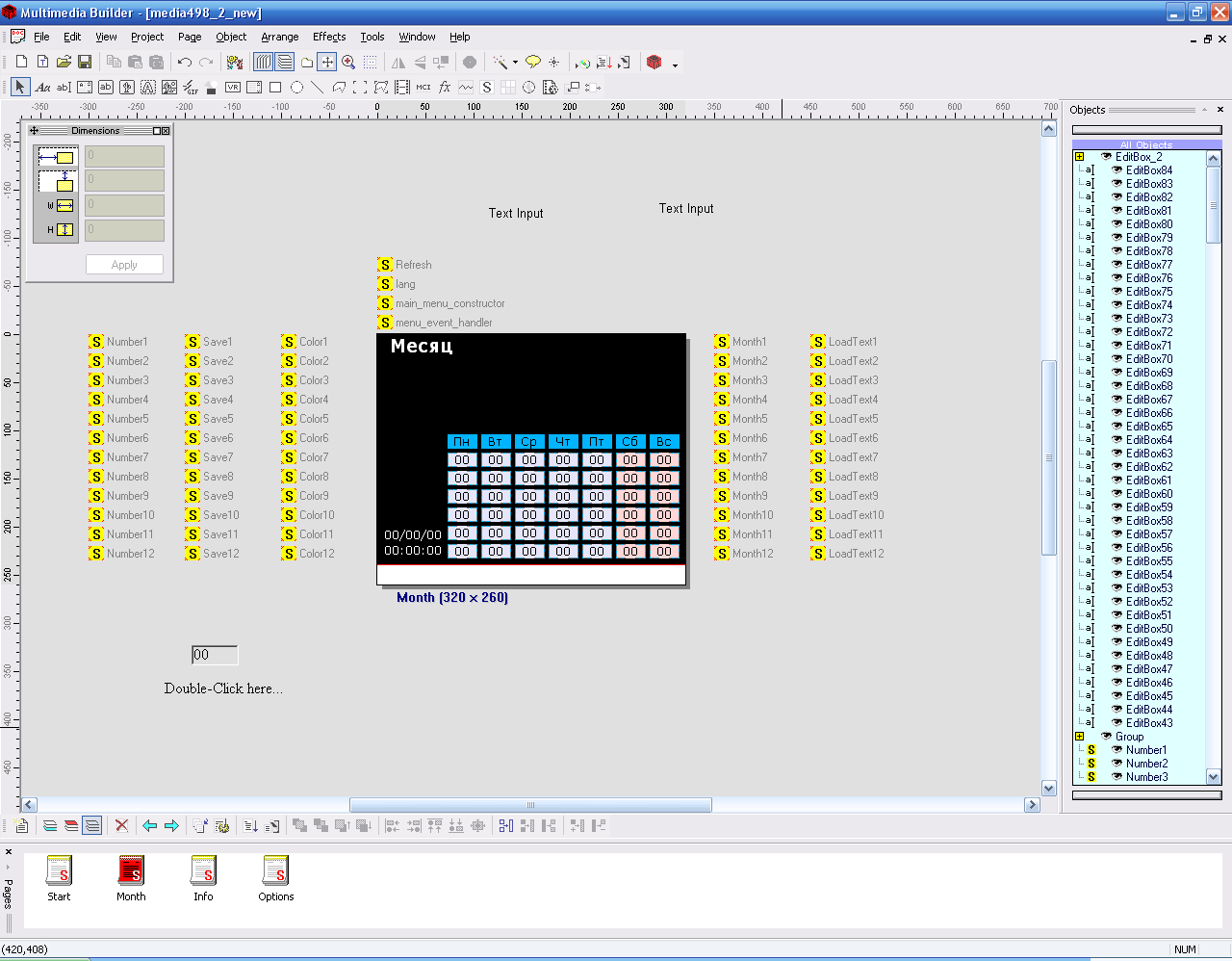Click the magic wand wizard icon
The width and height of the screenshot is (1232, 961).
(x=500, y=62)
